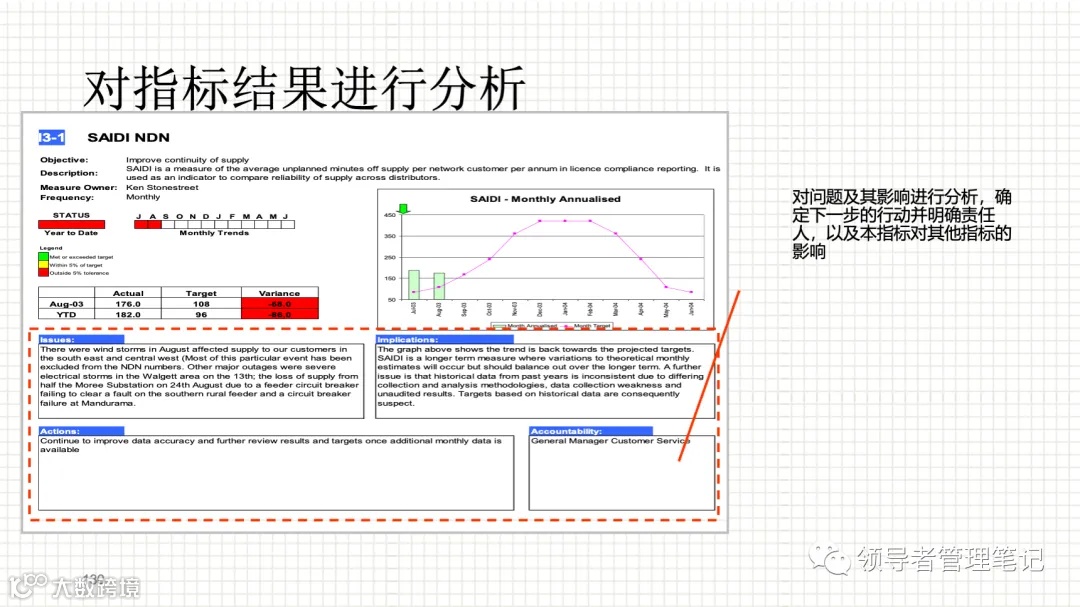Click the Actions section header

pyautogui.click(x=81, y=431)
